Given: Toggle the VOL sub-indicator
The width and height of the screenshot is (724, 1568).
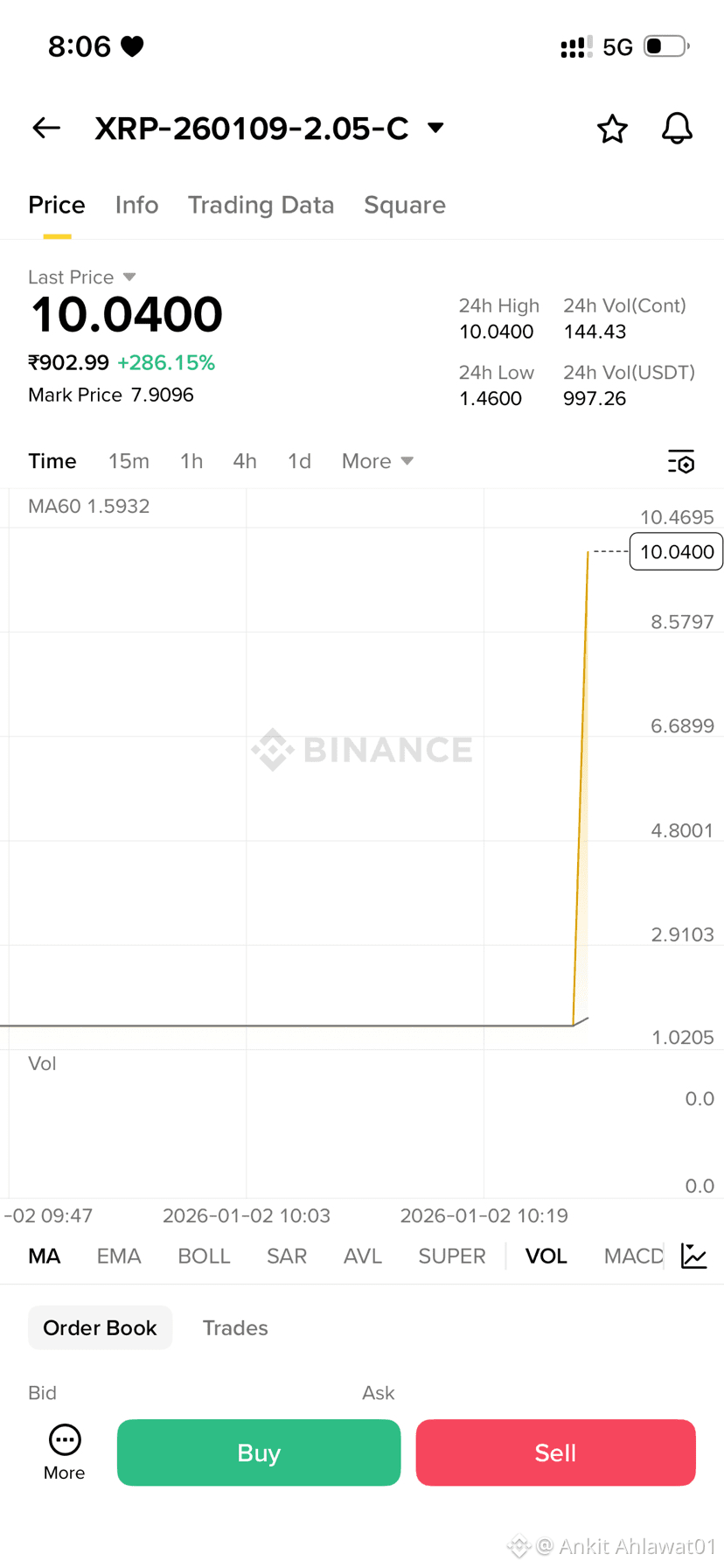Looking at the screenshot, I should click(x=546, y=1256).
